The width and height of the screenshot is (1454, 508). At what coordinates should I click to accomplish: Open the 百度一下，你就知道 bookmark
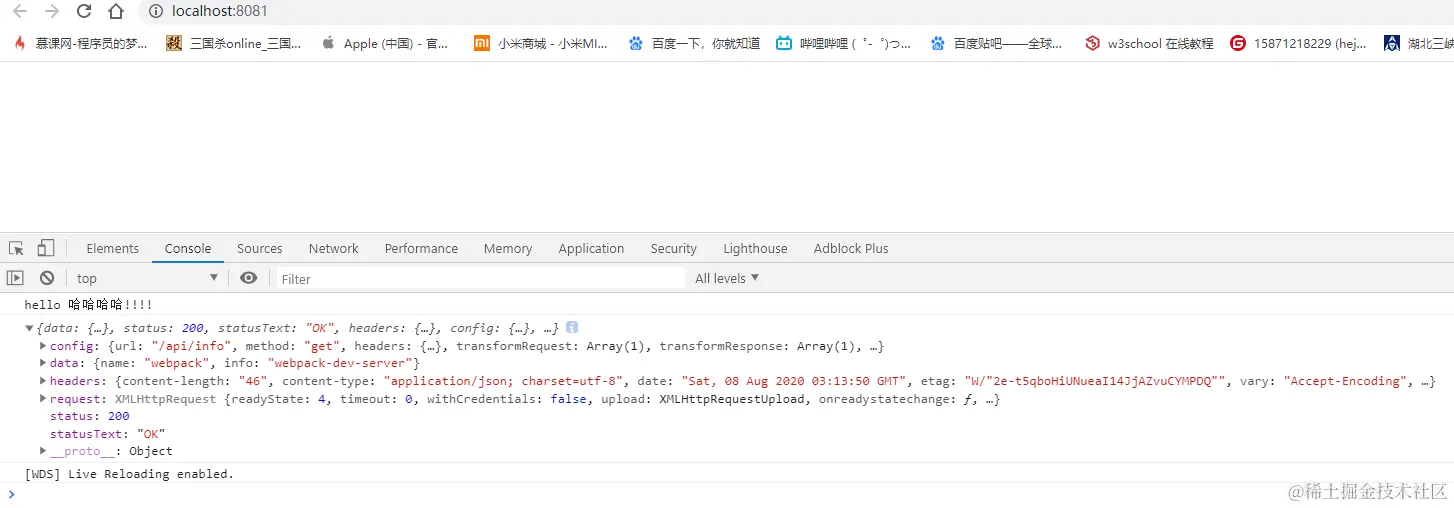(x=694, y=43)
